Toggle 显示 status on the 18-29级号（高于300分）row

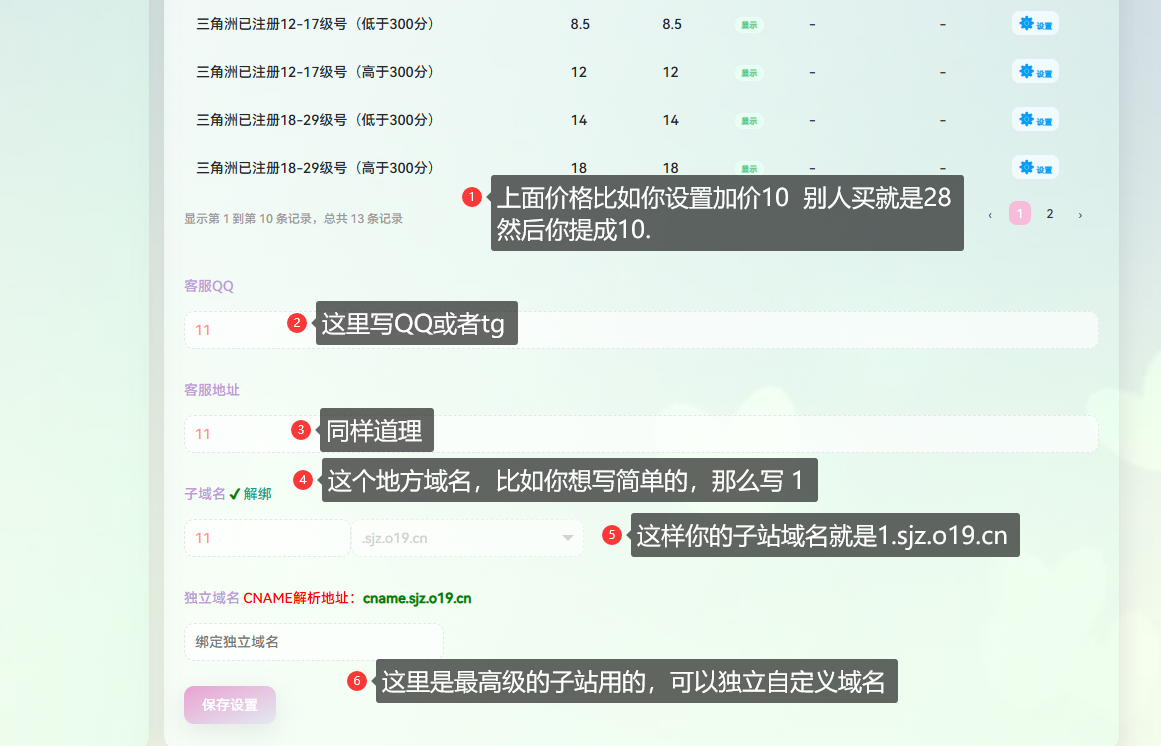pos(747,167)
